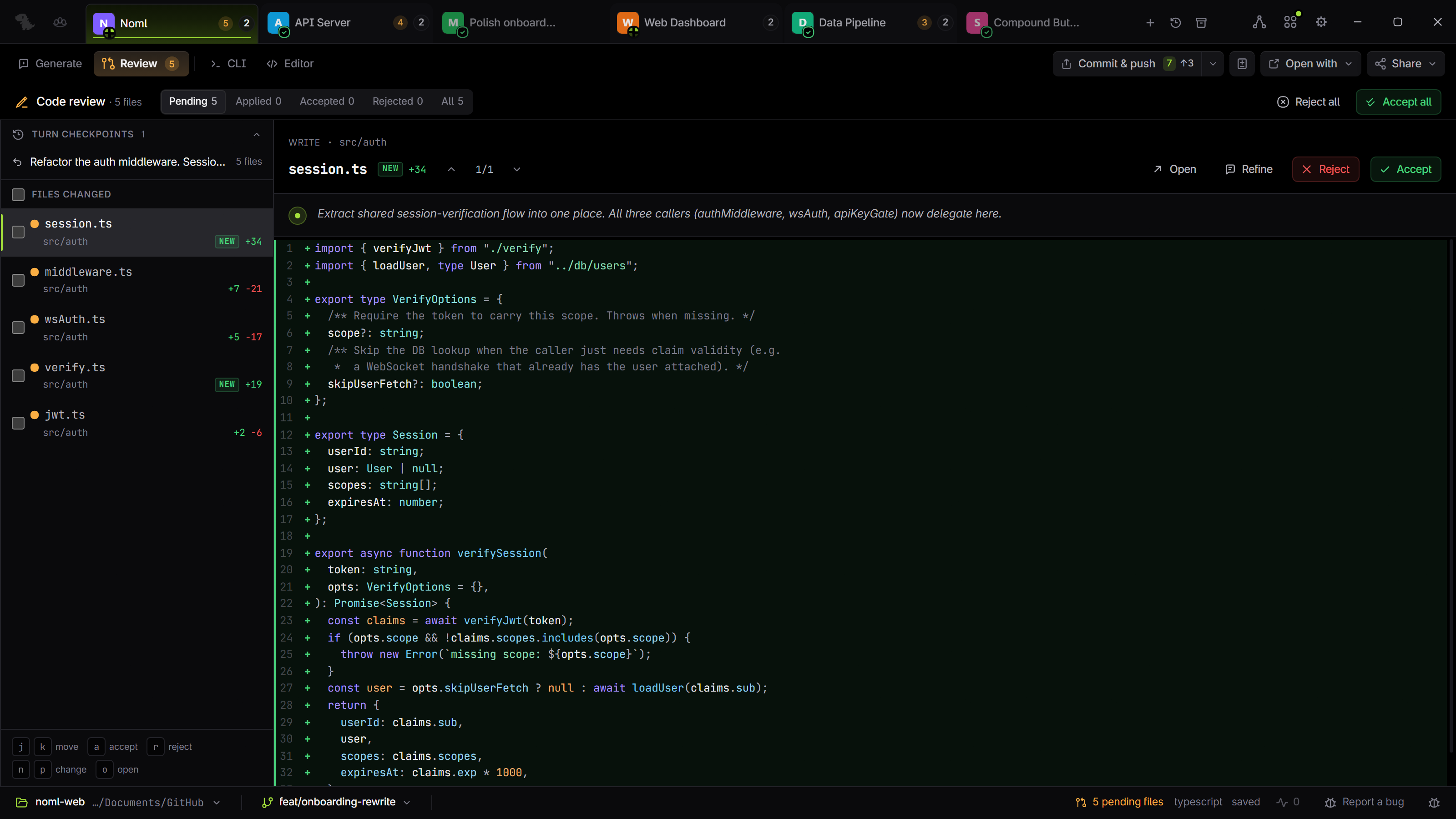1456x819 pixels.
Task: Click the archive box icon in title bar
Action: [x=1201, y=23]
